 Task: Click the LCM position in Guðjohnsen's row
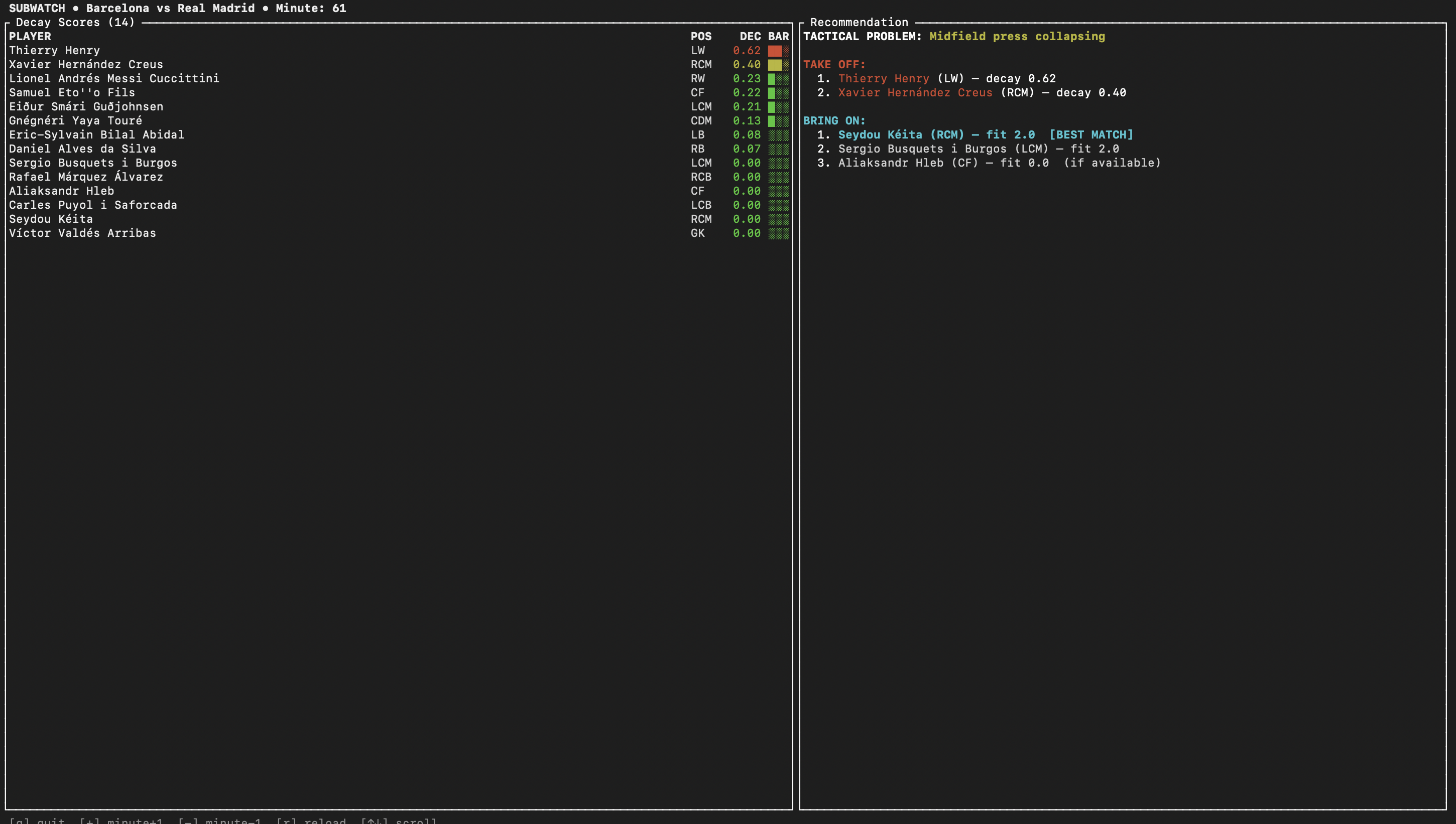tap(701, 106)
